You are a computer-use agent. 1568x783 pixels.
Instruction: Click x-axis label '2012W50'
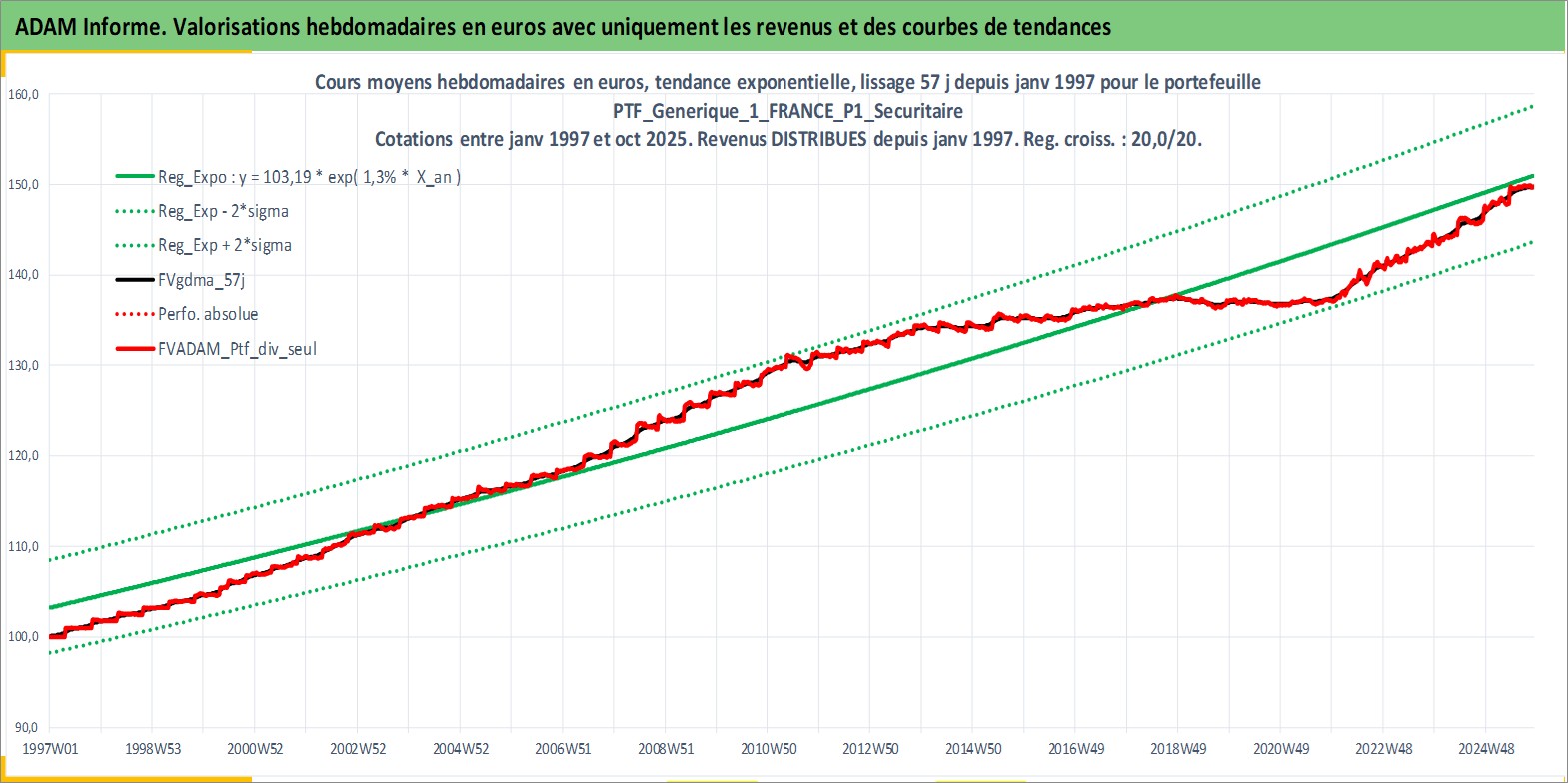point(870,748)
